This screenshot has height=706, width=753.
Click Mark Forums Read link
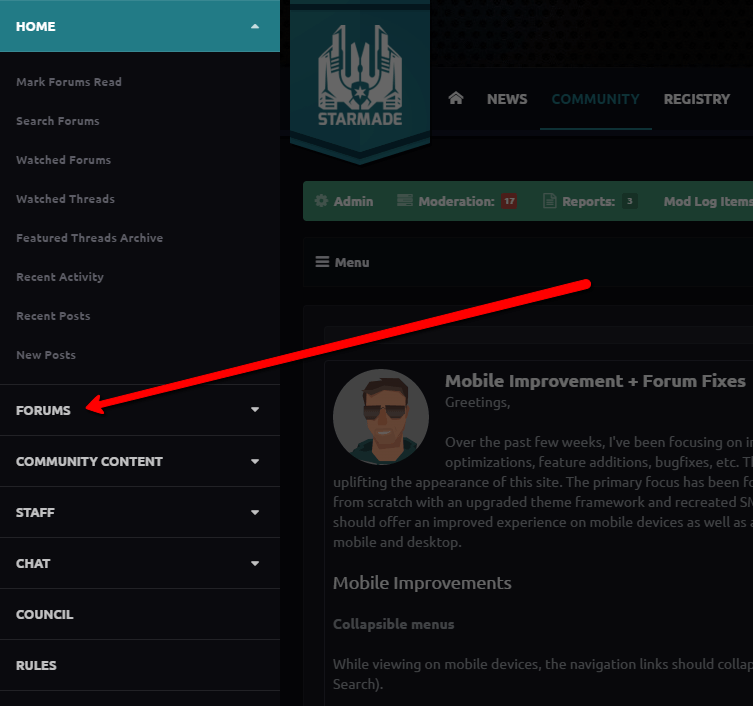(69, 82)
